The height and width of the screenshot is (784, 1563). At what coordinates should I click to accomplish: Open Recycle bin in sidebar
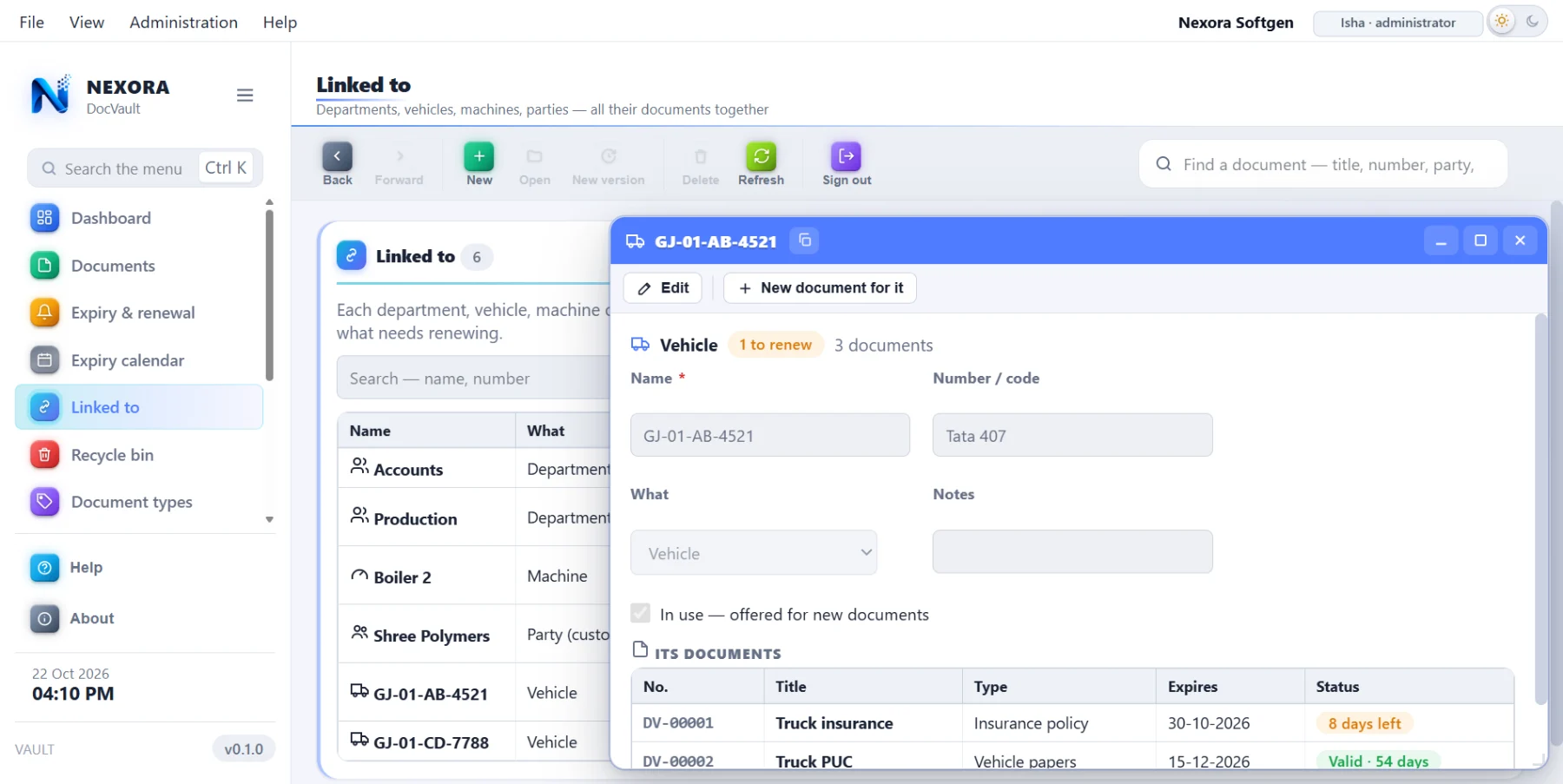point(139,455)
